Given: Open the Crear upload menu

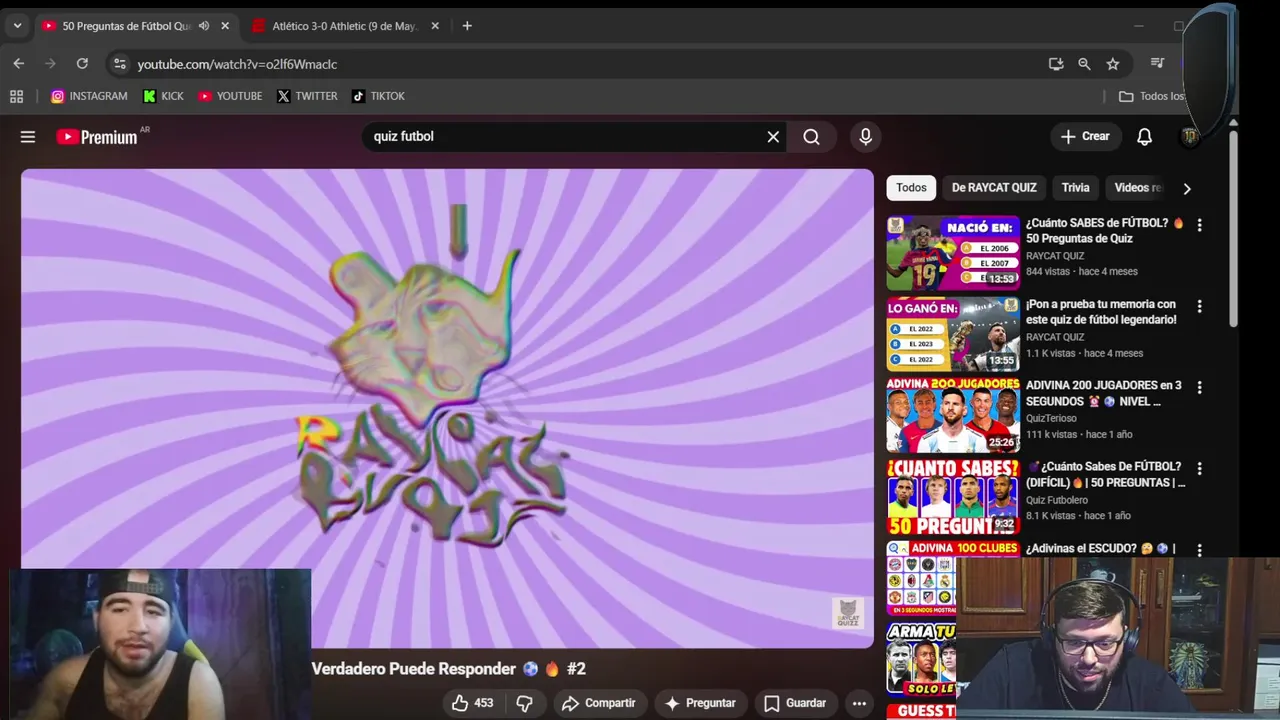Looking at the screenshot, I should coord(1085,136).
